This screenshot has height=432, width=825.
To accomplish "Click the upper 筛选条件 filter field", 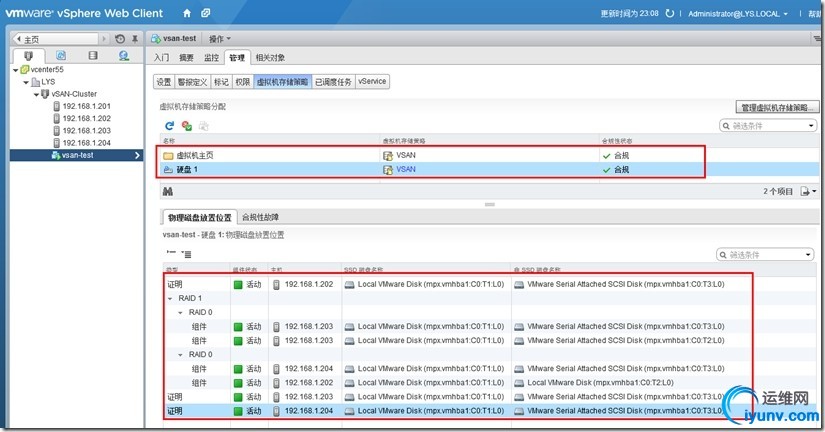I will click(x=768, y=126).
